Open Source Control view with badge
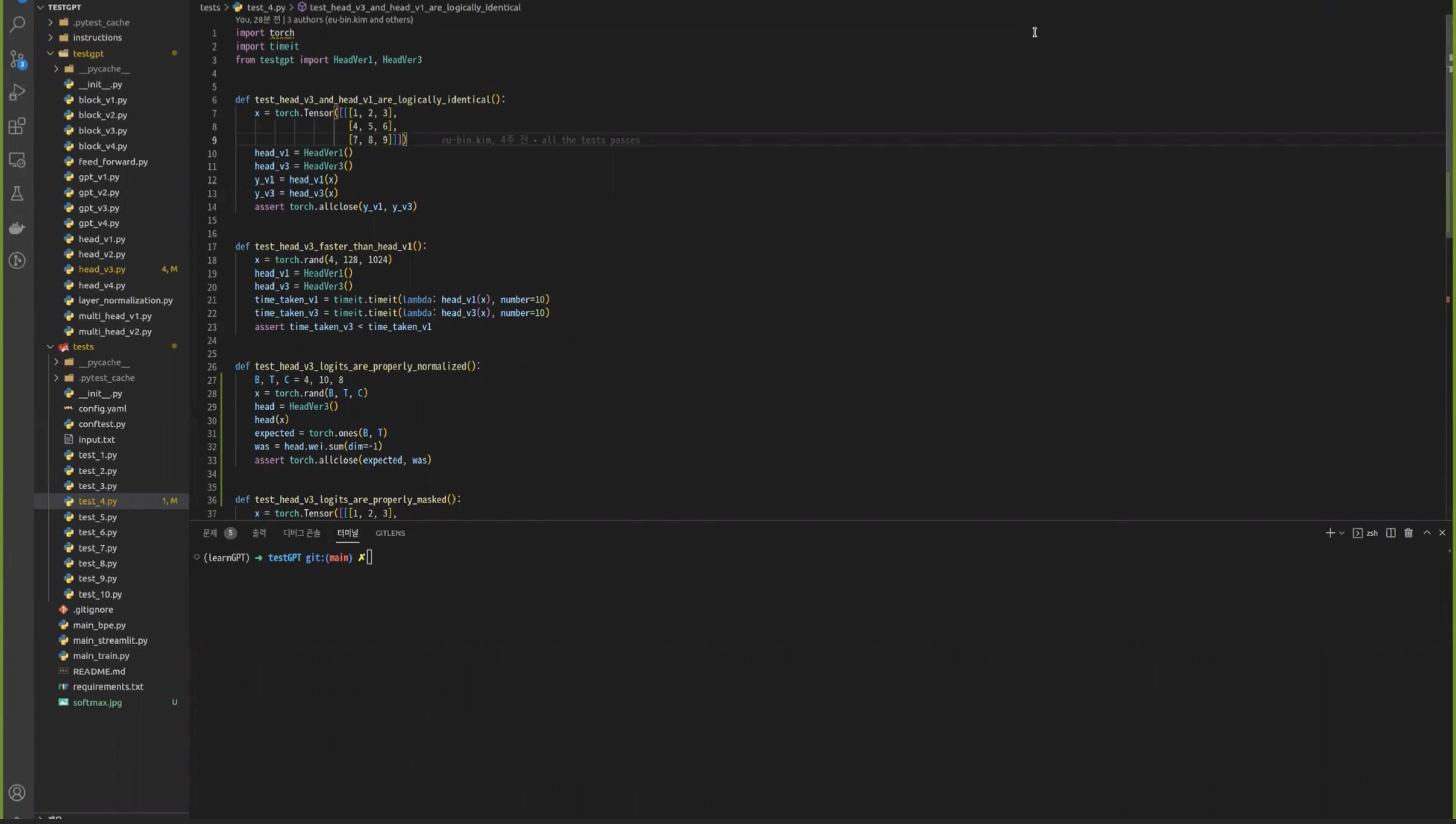The height and width of the screenshot is (824, 1456). point(17,58)
